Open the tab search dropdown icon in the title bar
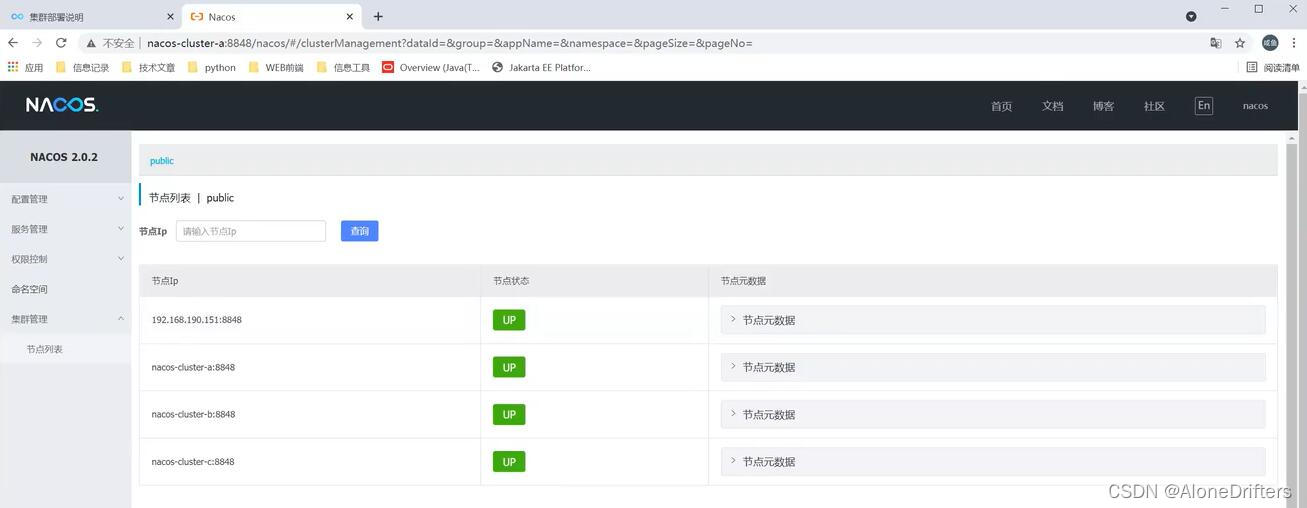Screen dimensions: 1307x508 1191,16
